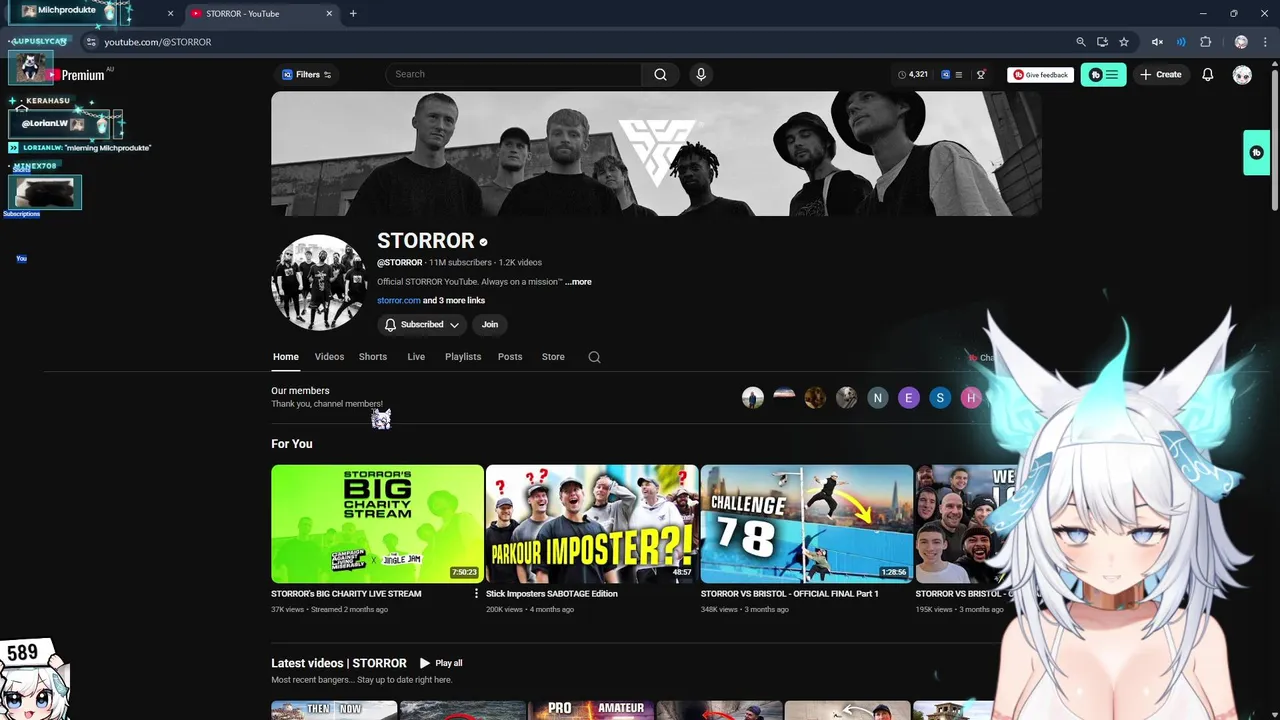Click the first channel member avatar

tap(753, 398)
